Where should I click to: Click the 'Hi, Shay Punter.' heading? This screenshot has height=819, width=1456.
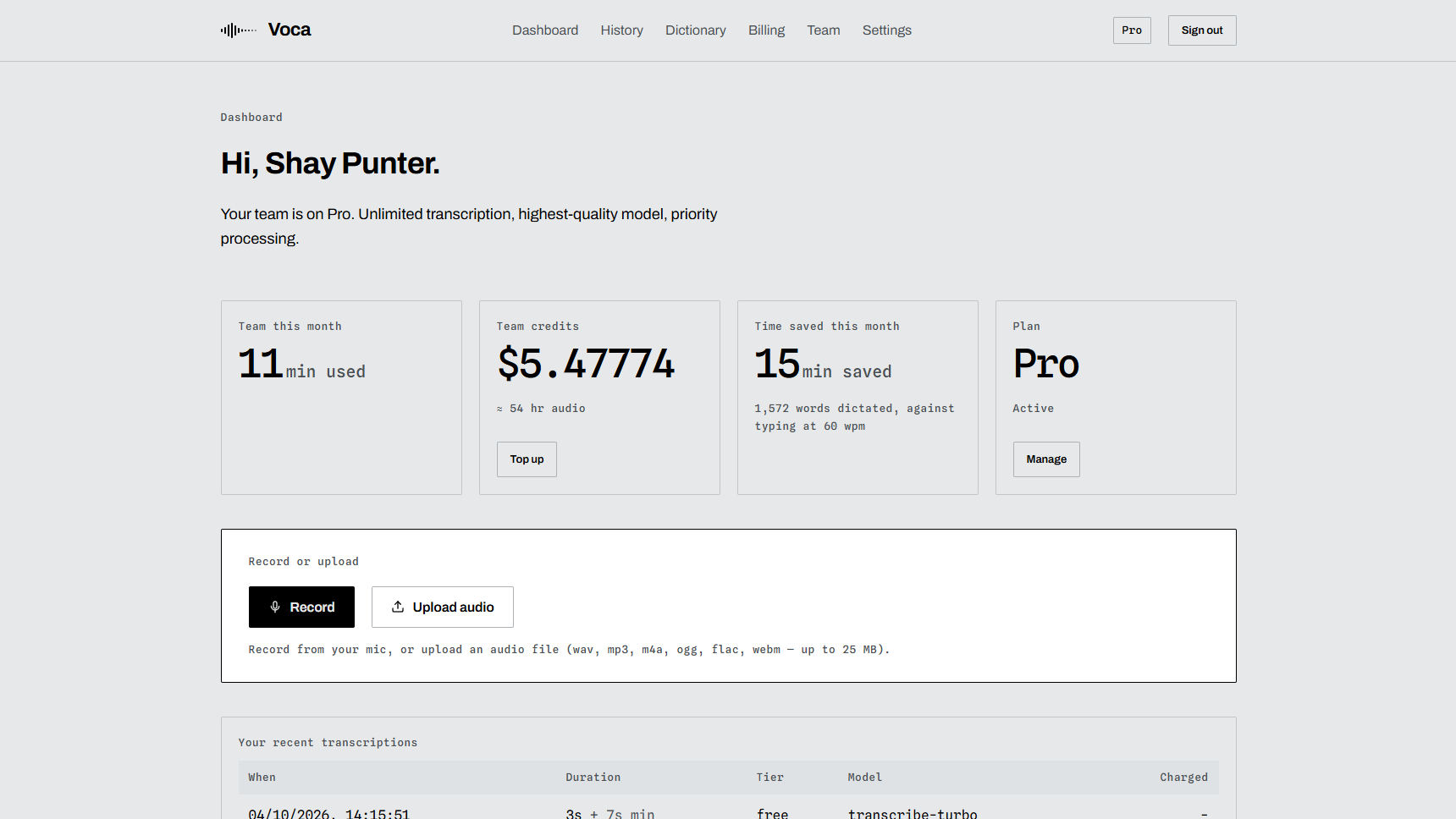pyautogui.click(x=330, y=163)
